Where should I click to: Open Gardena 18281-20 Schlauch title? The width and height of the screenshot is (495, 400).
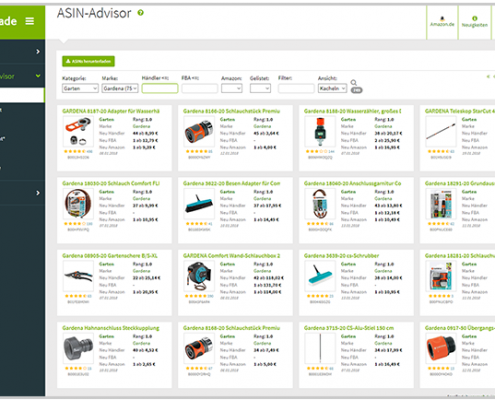point(460,256)
